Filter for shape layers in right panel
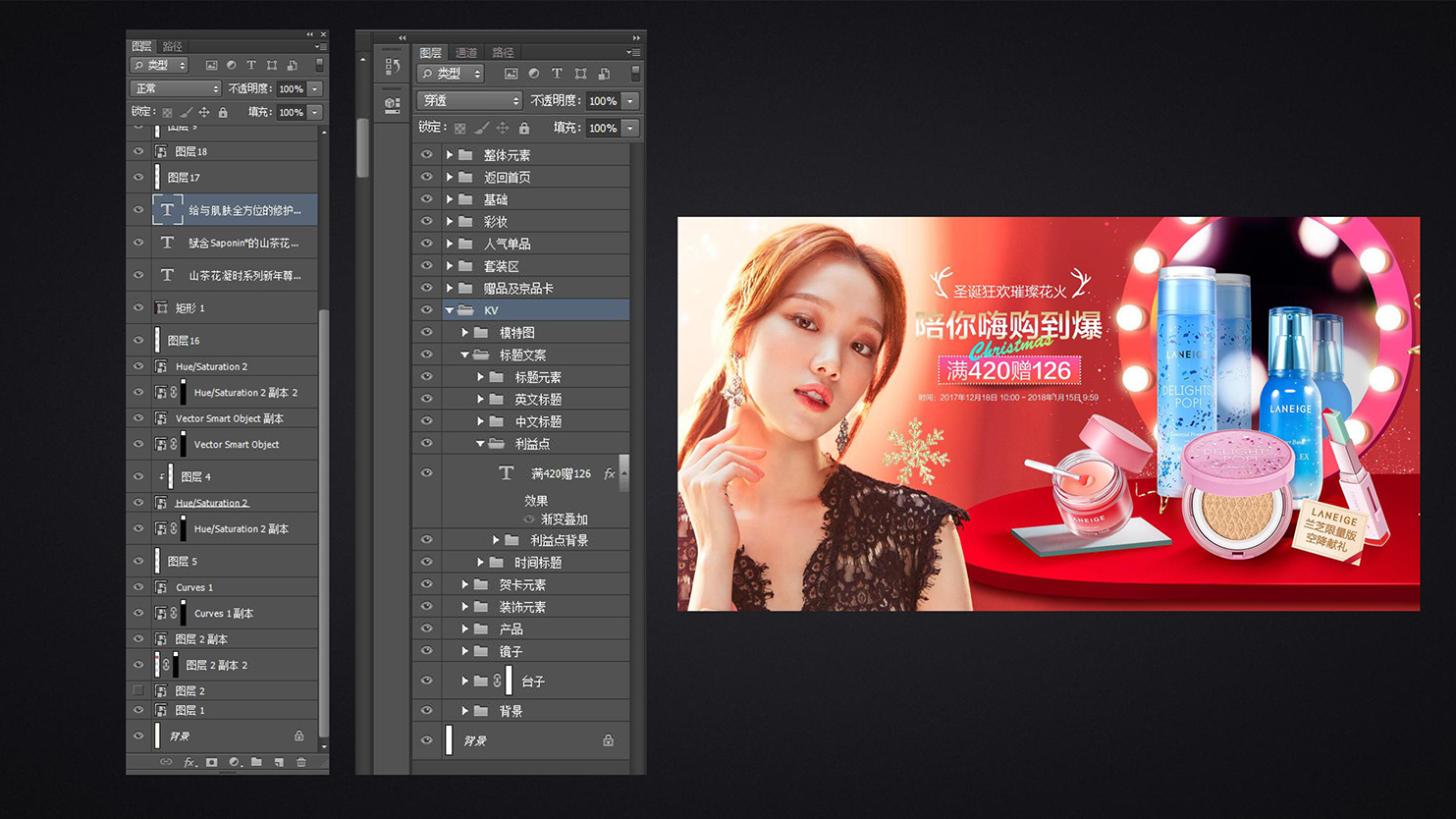Viewport: 1456px width, 819px height. click(580, 74)
